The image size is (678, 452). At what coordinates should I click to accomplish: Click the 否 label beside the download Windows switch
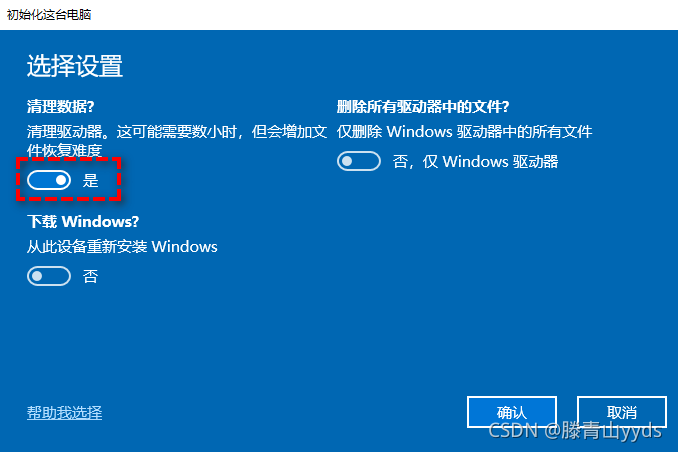(90, 276)
